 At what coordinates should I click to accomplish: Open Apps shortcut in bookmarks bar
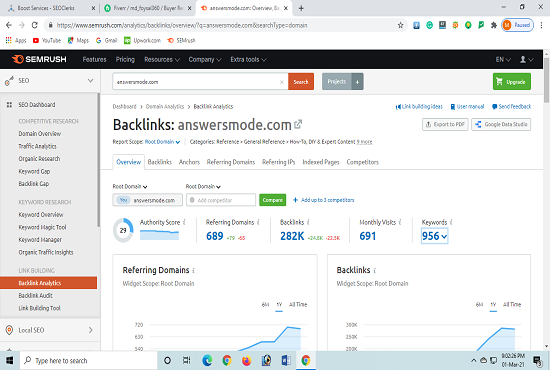pos(16,40)
